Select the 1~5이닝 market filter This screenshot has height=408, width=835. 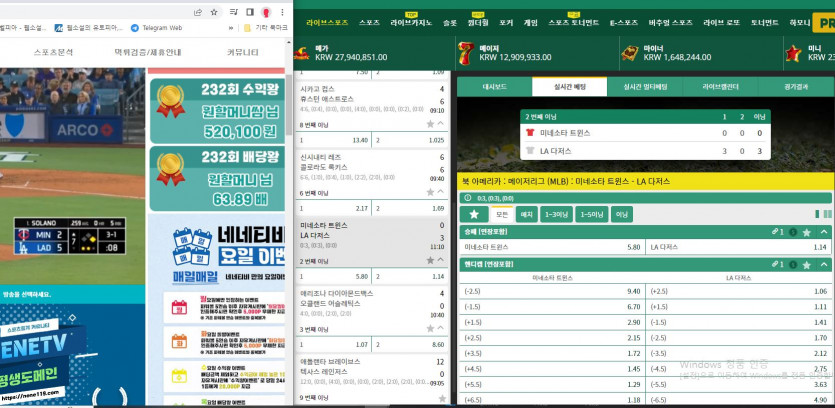tap(591, 214)
